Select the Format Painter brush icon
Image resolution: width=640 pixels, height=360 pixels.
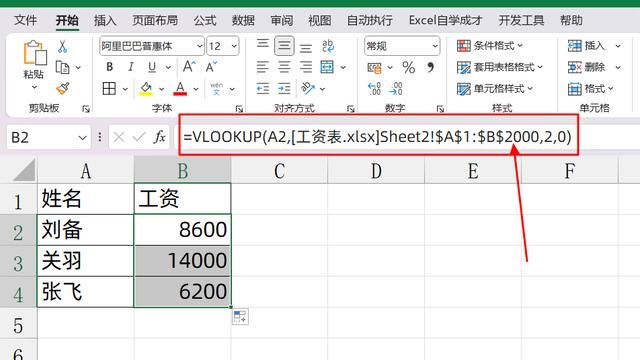coord(62,88)
